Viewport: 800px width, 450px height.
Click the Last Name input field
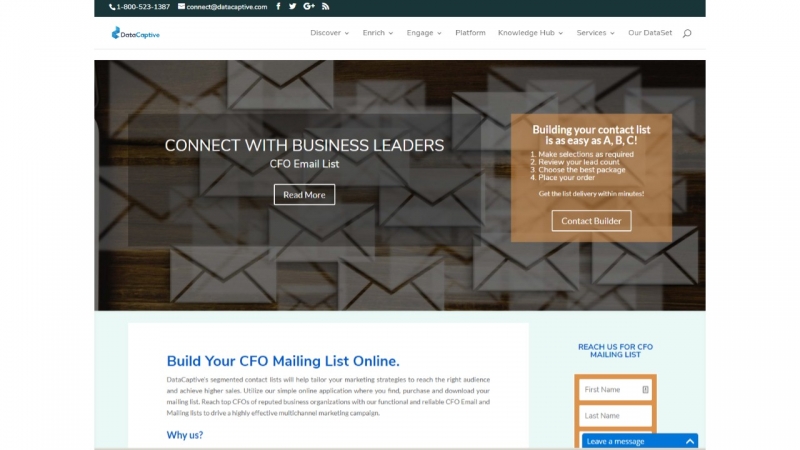615,416
